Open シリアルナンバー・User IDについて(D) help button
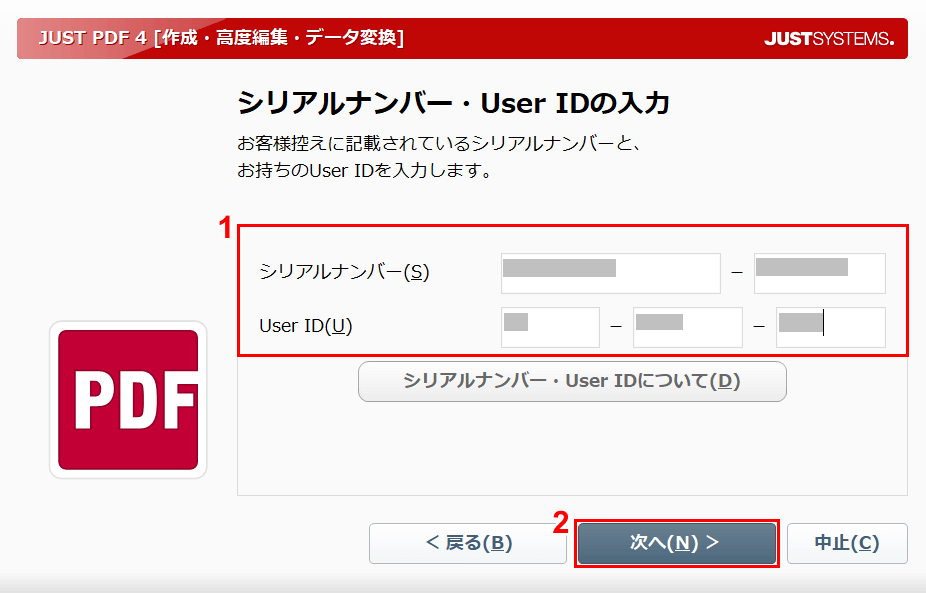Image resolution: width=926 pixels, height=593 pixels. point(572,382)
